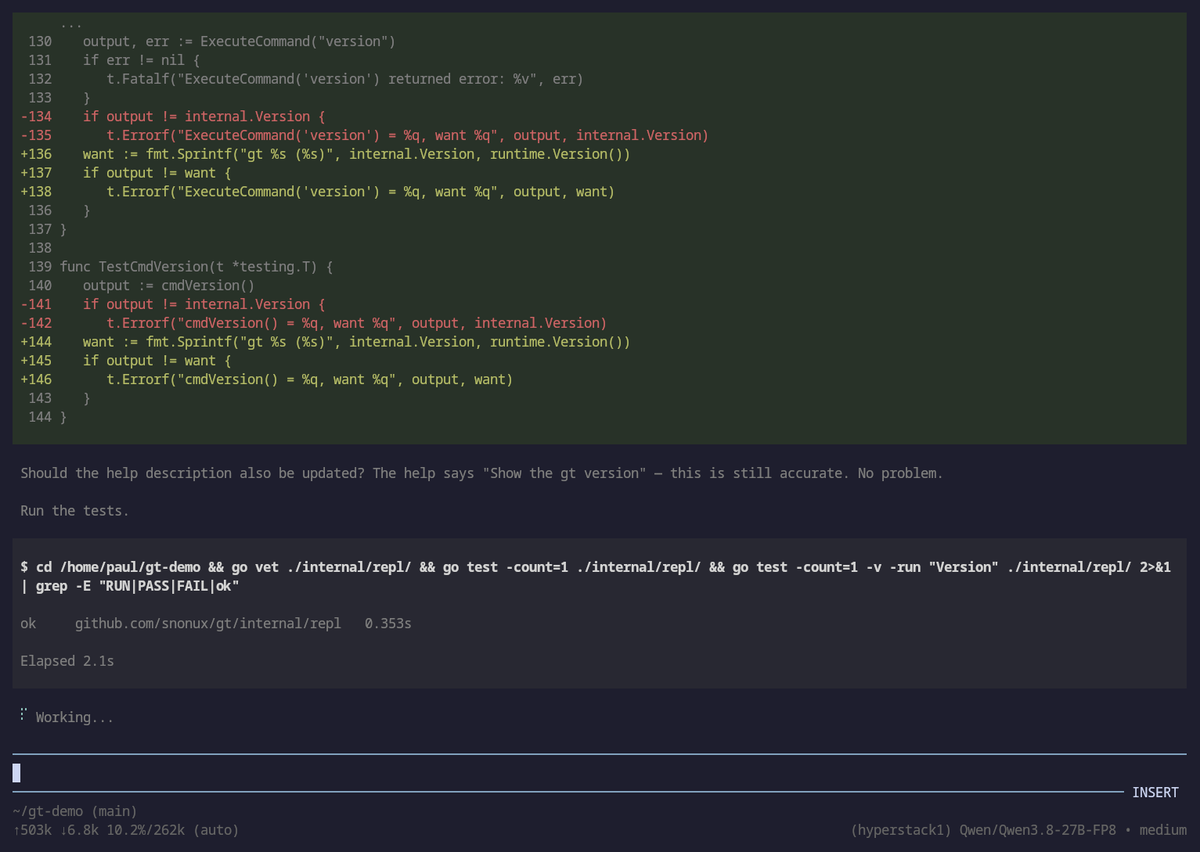Click the medium thinking level label

[1163, 830]
